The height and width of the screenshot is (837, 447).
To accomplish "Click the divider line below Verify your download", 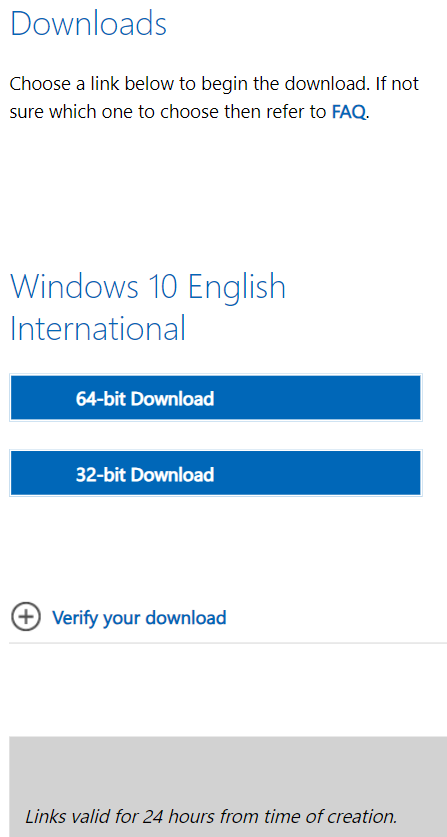I will (228, 643).
